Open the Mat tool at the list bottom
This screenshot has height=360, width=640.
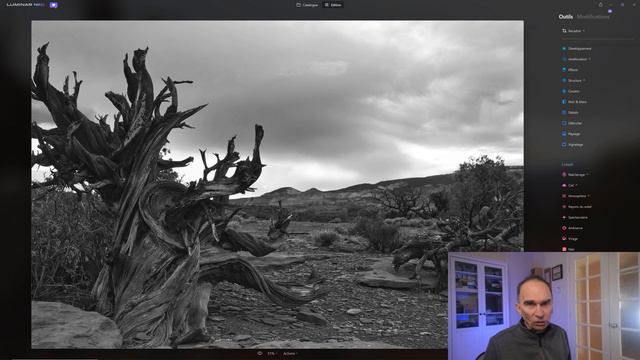568,249
